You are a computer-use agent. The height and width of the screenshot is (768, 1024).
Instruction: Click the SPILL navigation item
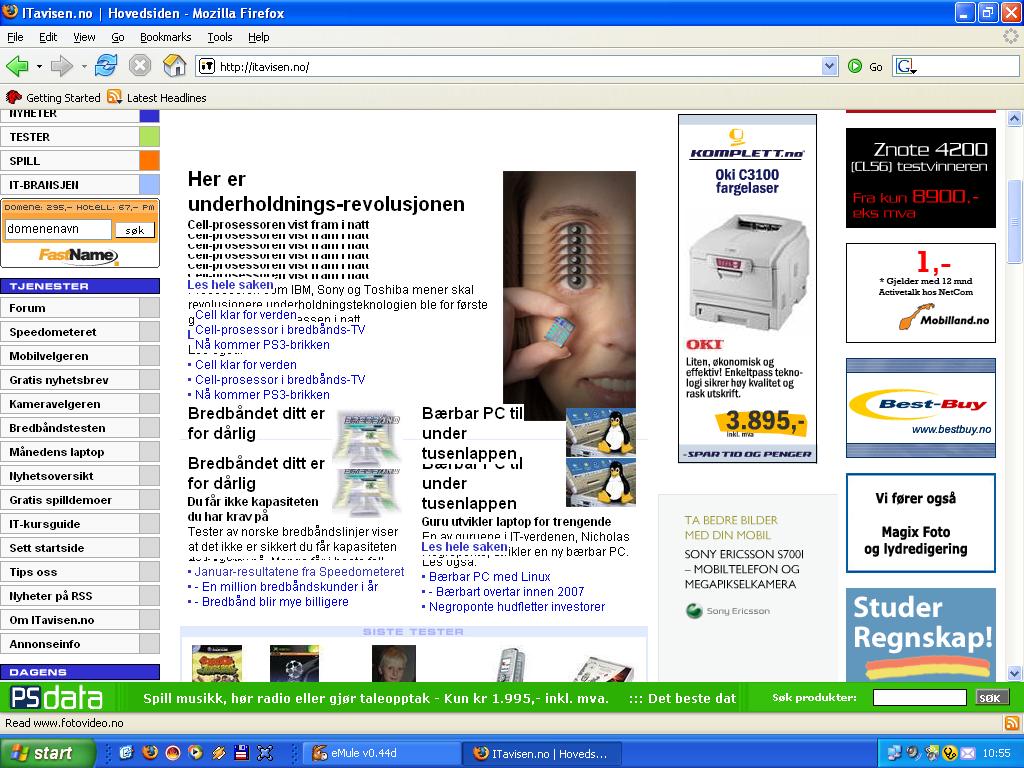(80, 161)
